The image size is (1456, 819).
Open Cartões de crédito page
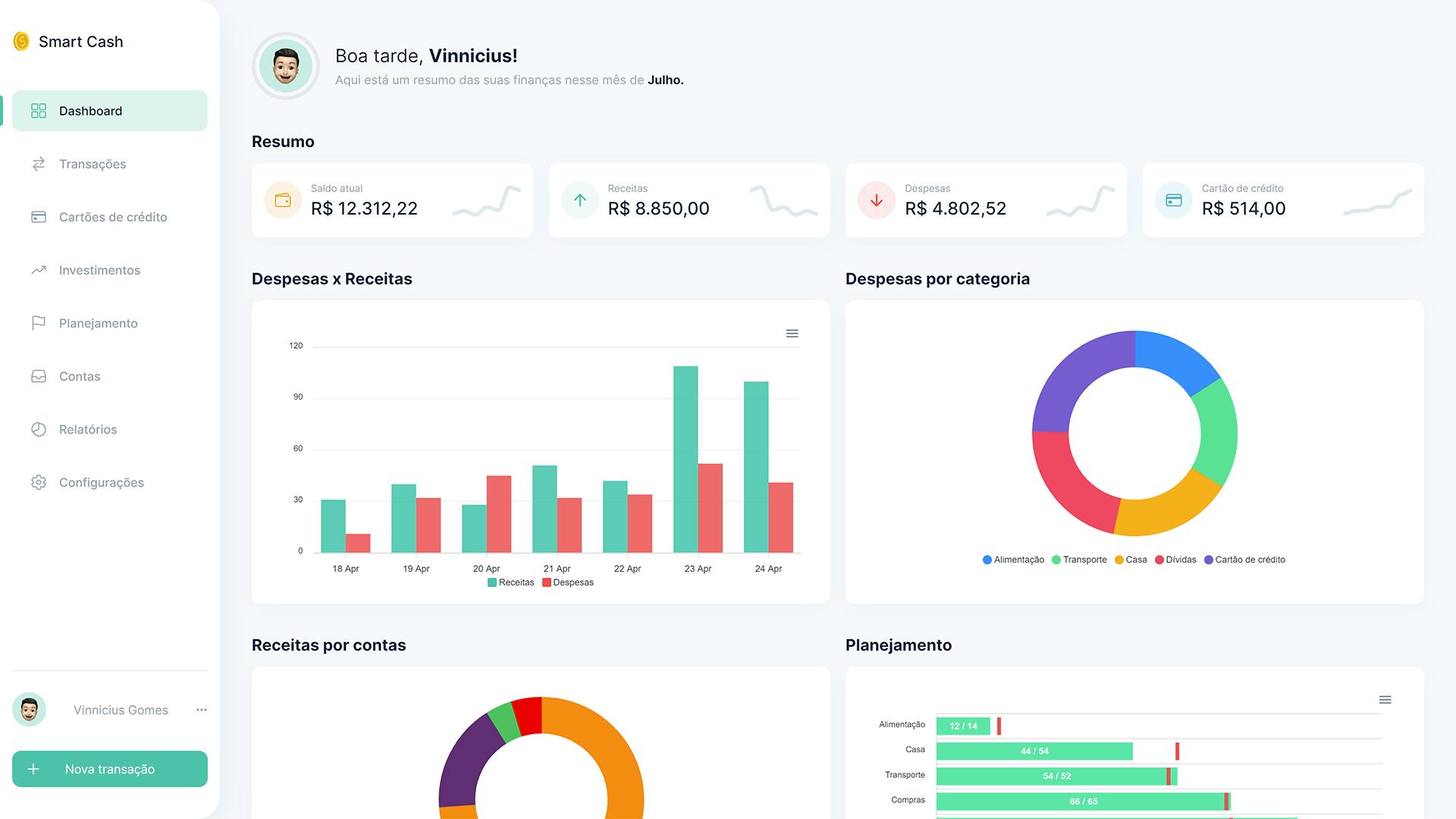[x=110, y=217]
